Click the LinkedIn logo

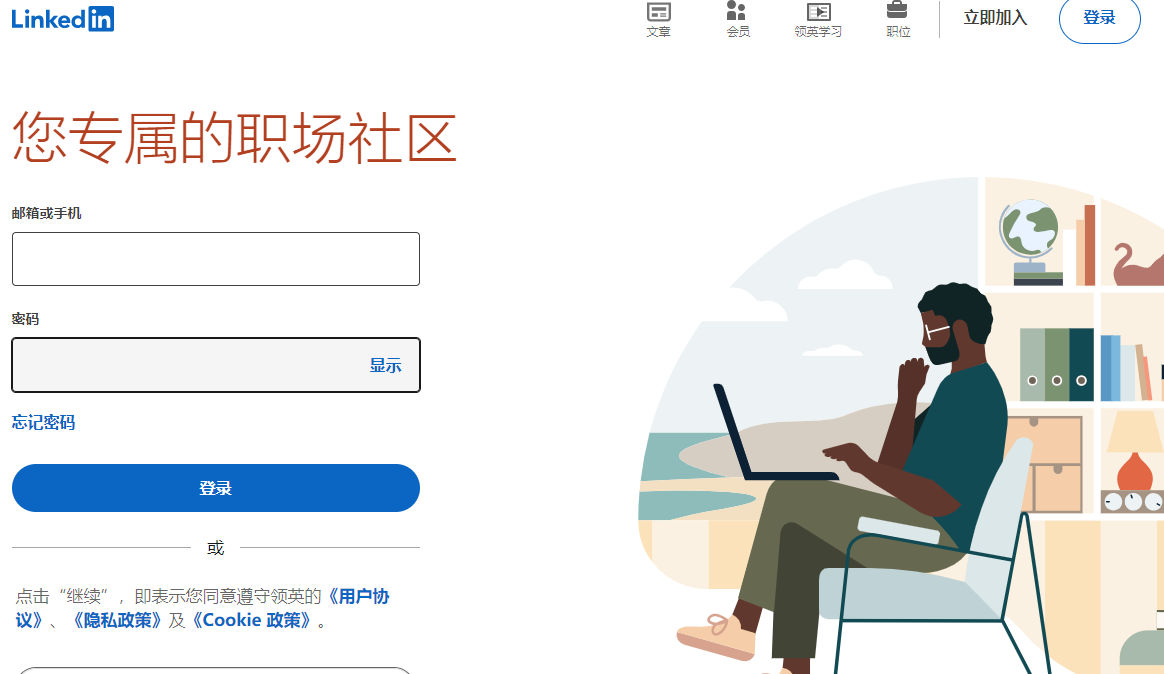62,19
